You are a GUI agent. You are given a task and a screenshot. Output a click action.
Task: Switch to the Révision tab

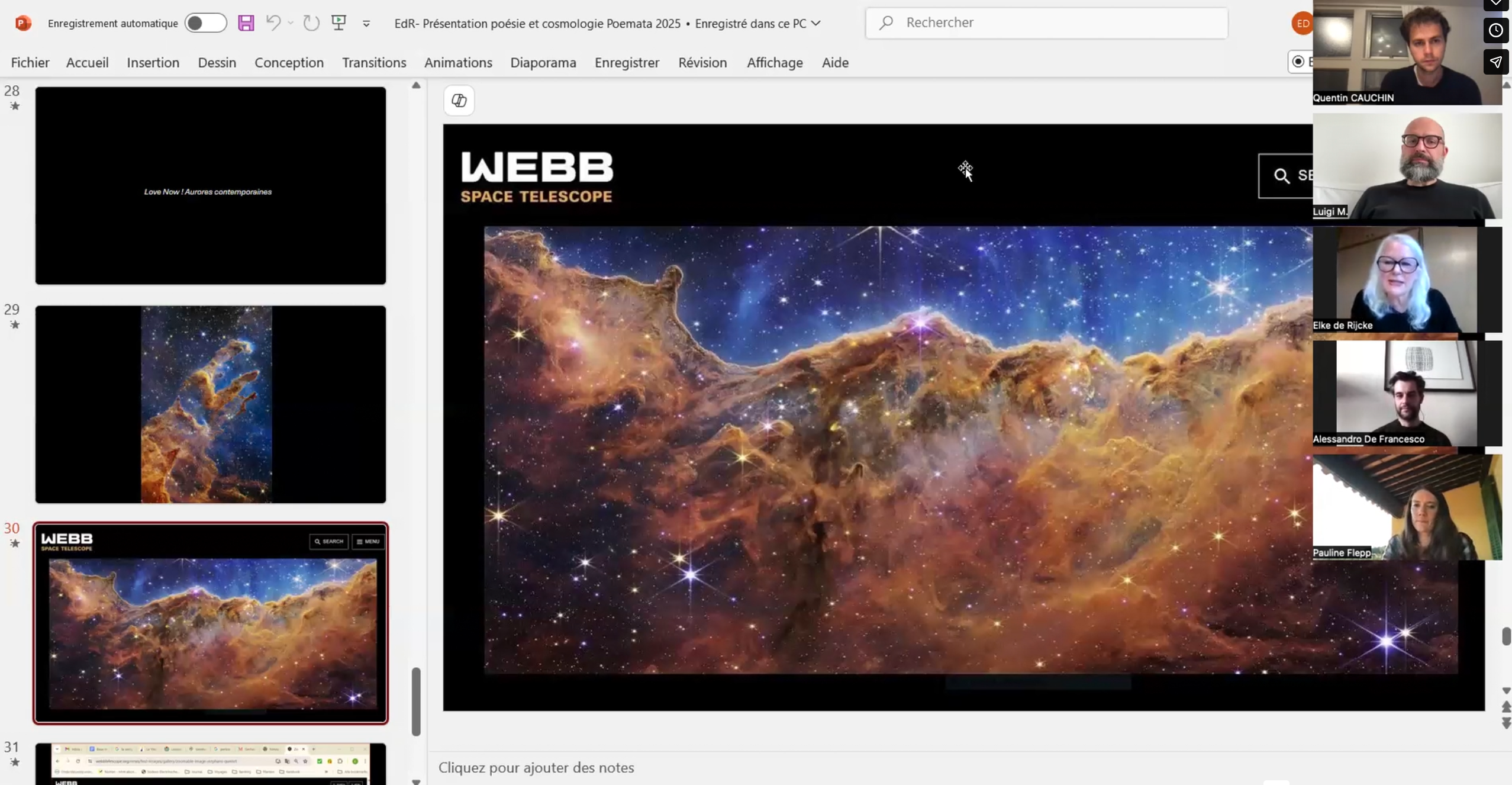(x=702, y=62)
